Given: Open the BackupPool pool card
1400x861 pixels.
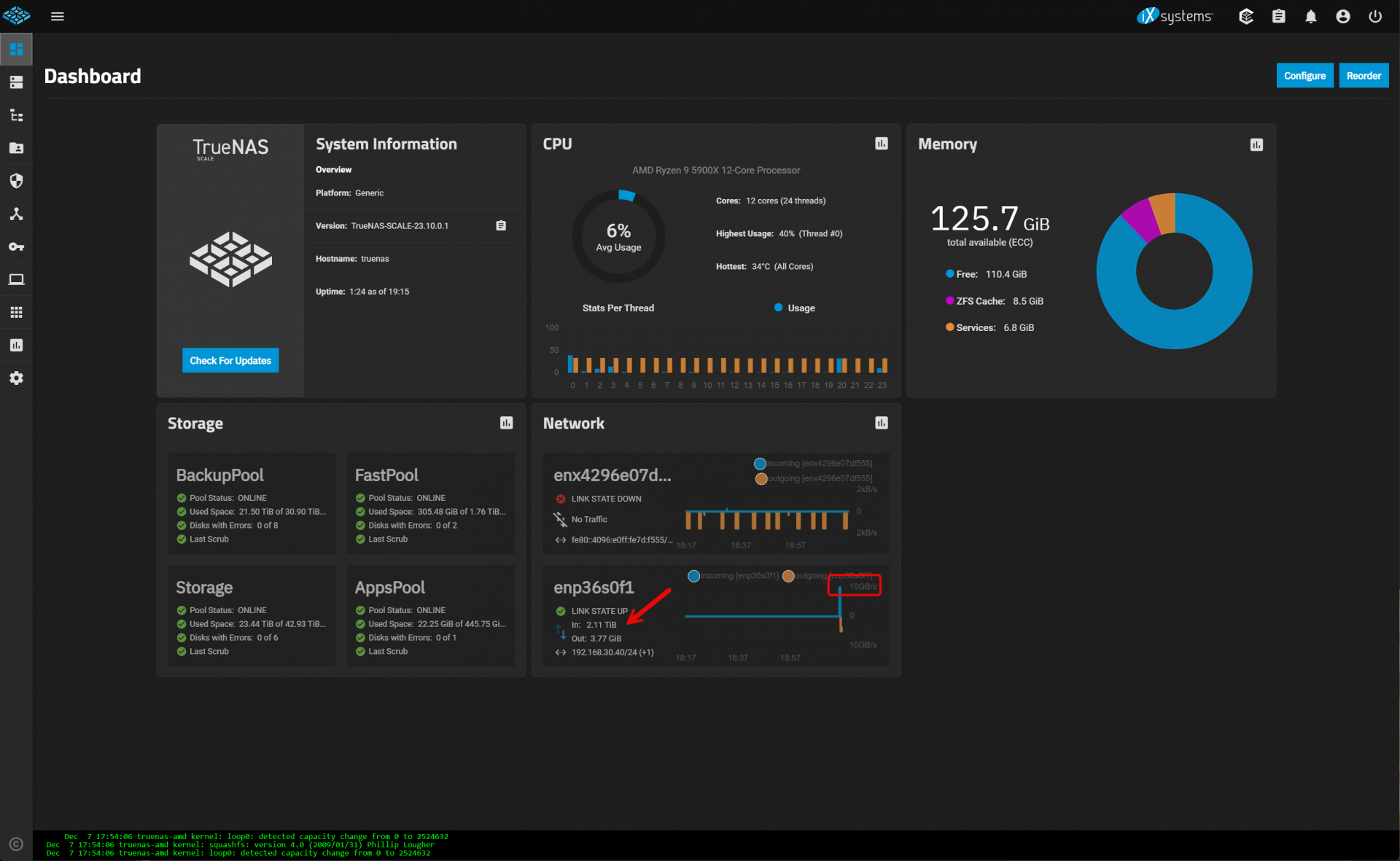Looking at the screenshot, I should pyautogui.click(x=252, y=503).
